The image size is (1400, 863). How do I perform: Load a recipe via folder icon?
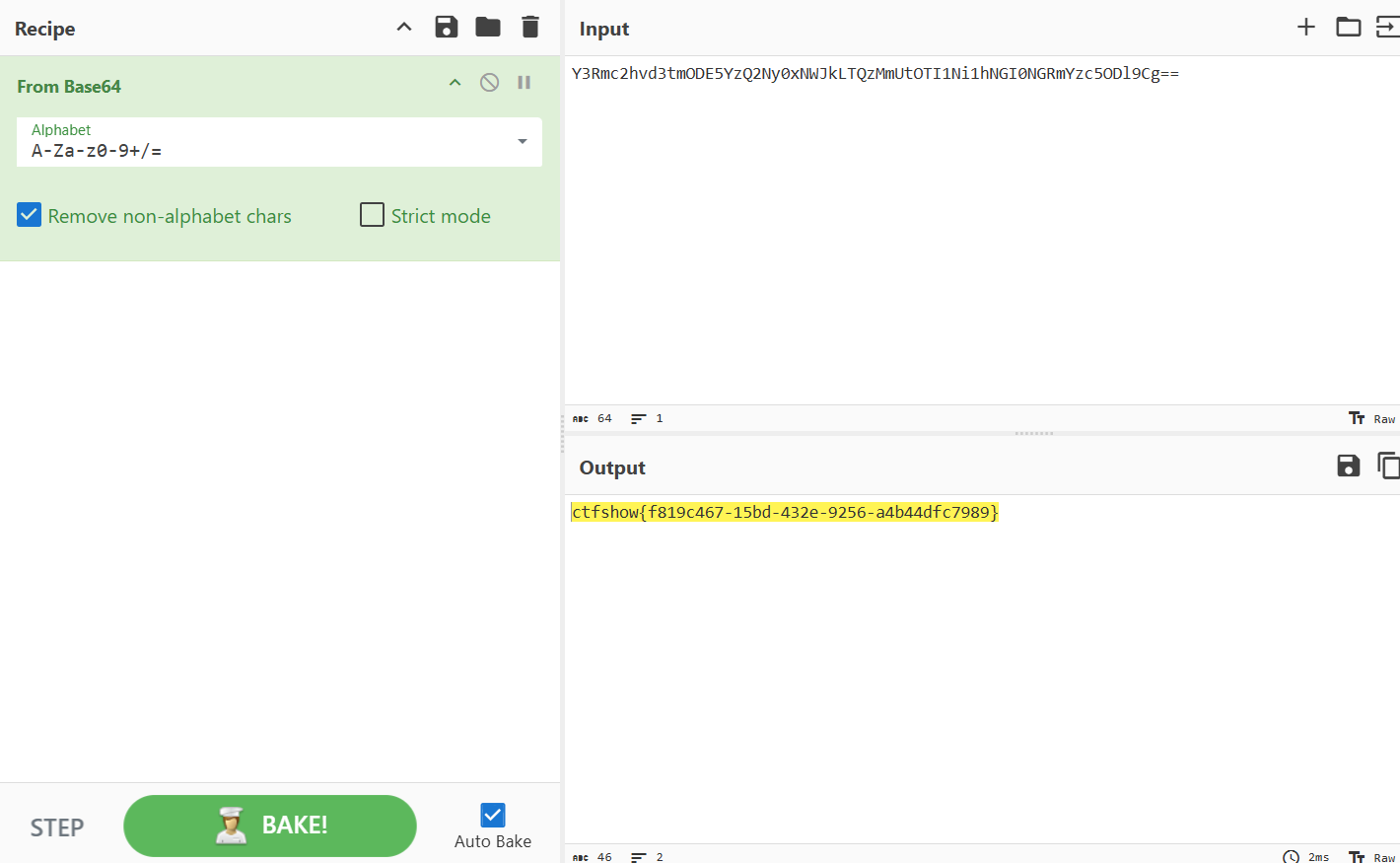tap(488, 28)
